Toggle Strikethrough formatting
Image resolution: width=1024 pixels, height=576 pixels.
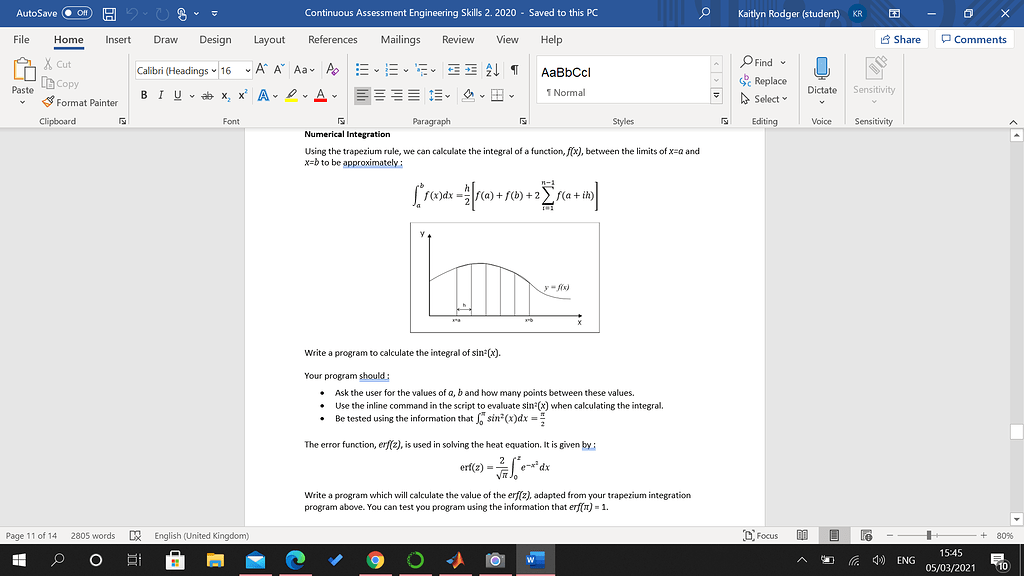click(208, 95)
